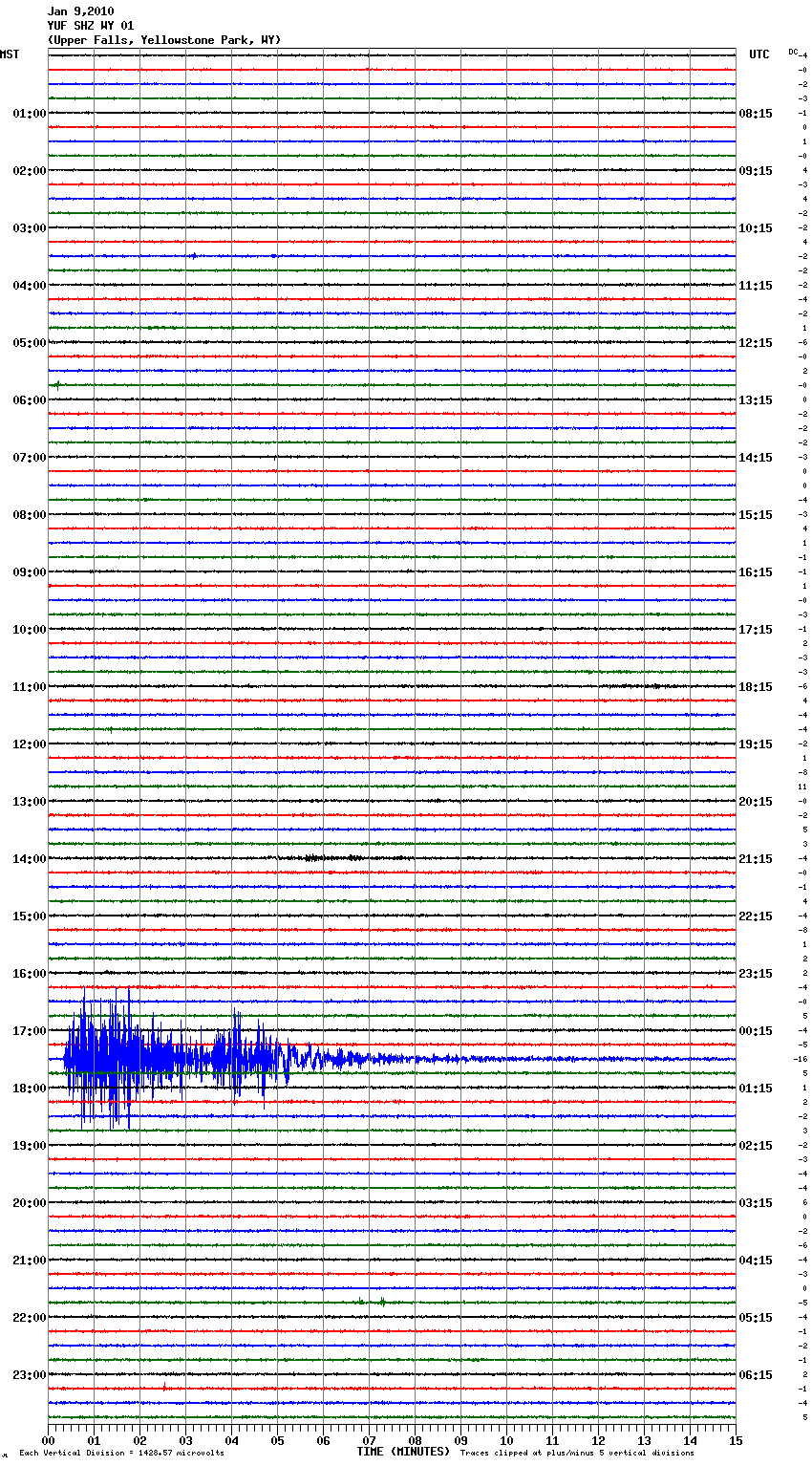Select the 17:00 MST time label
Image resolution: width=812 pixels, height=1466 pixels.
click(x=30, y=1031)
